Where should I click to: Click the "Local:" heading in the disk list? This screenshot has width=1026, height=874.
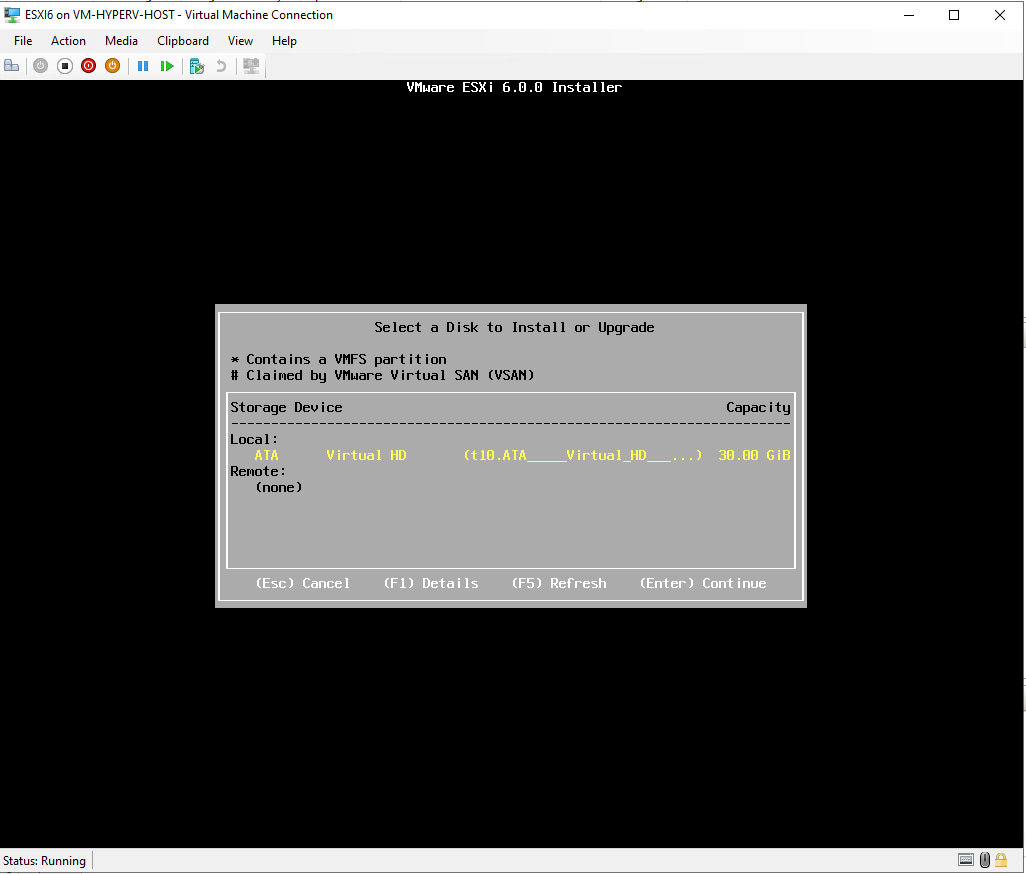254,440
